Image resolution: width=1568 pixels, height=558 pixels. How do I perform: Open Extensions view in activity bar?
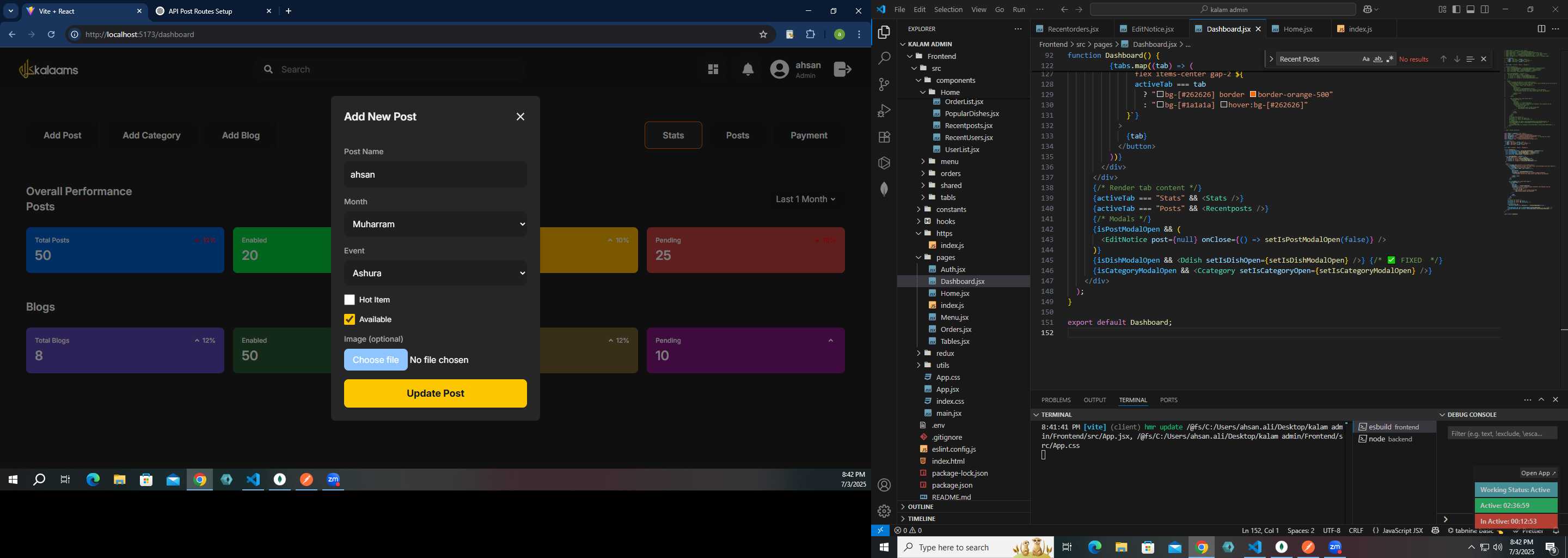coord(884,137)
